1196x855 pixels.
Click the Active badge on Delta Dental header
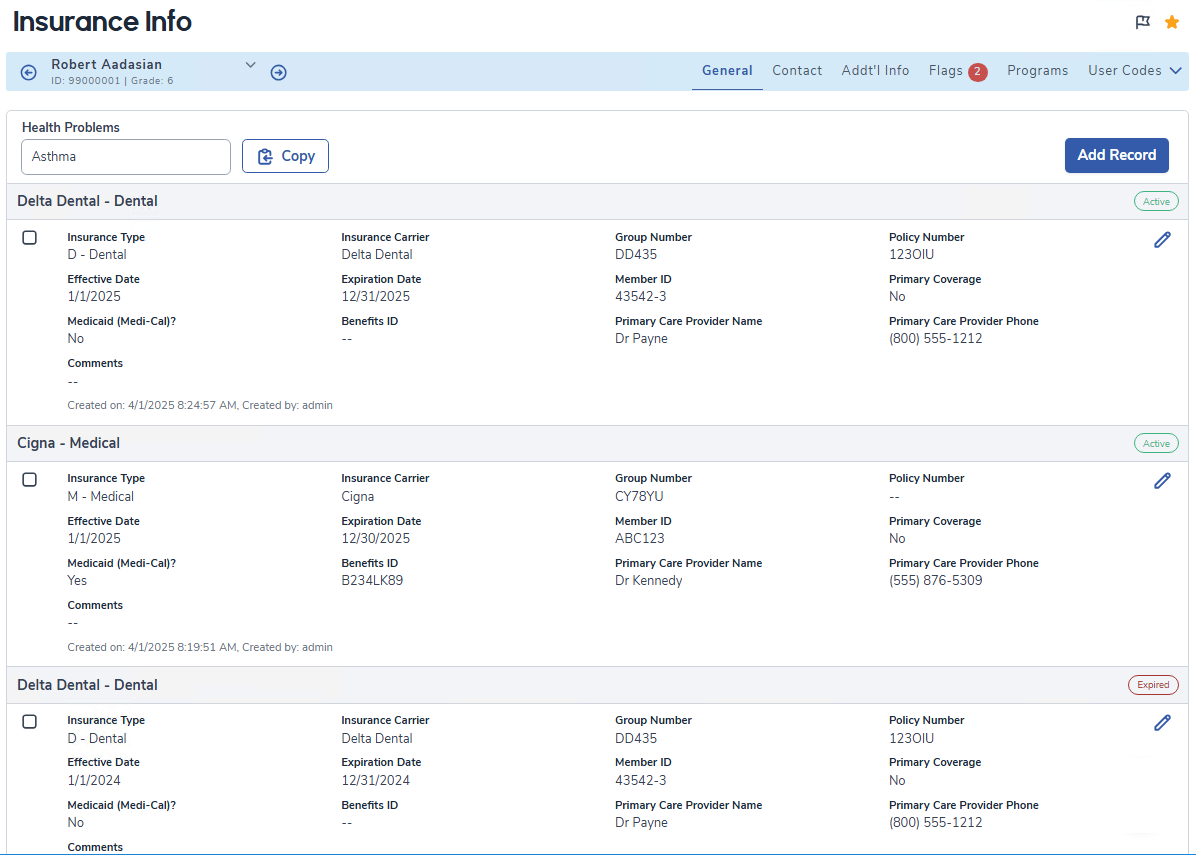tap(1156, 201)
